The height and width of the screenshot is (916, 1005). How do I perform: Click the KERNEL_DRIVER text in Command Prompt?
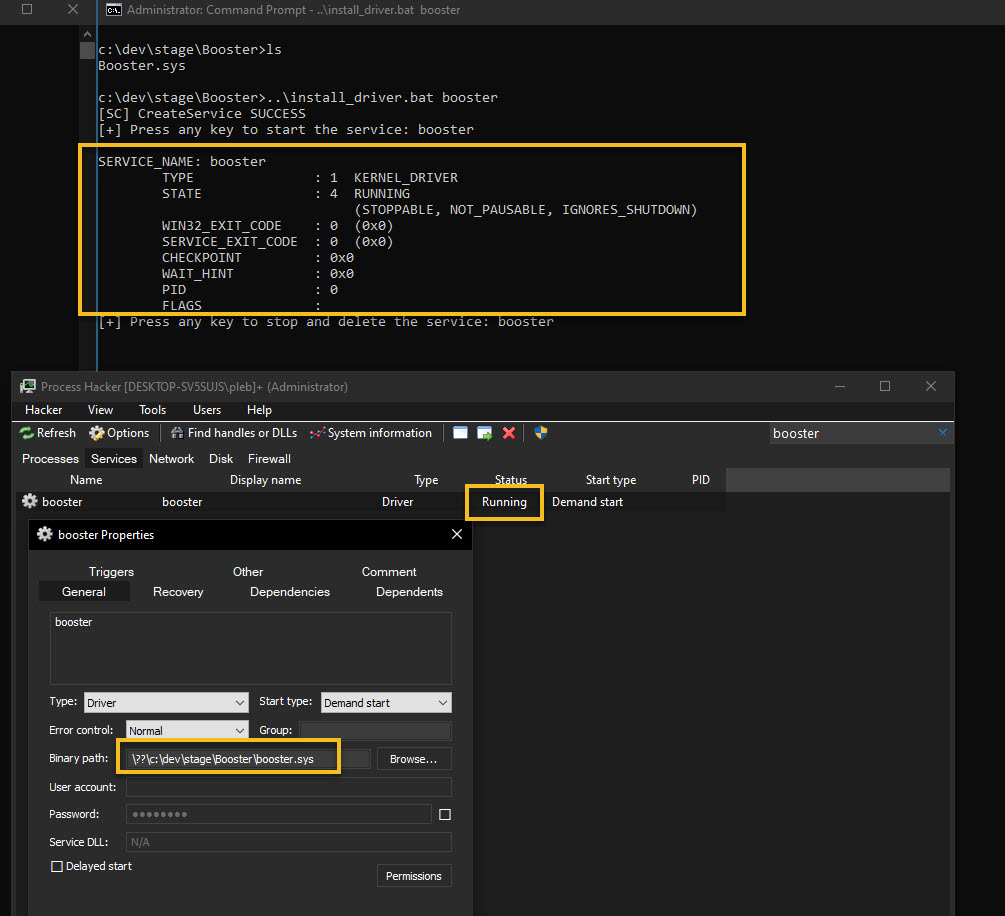point(406,178)
